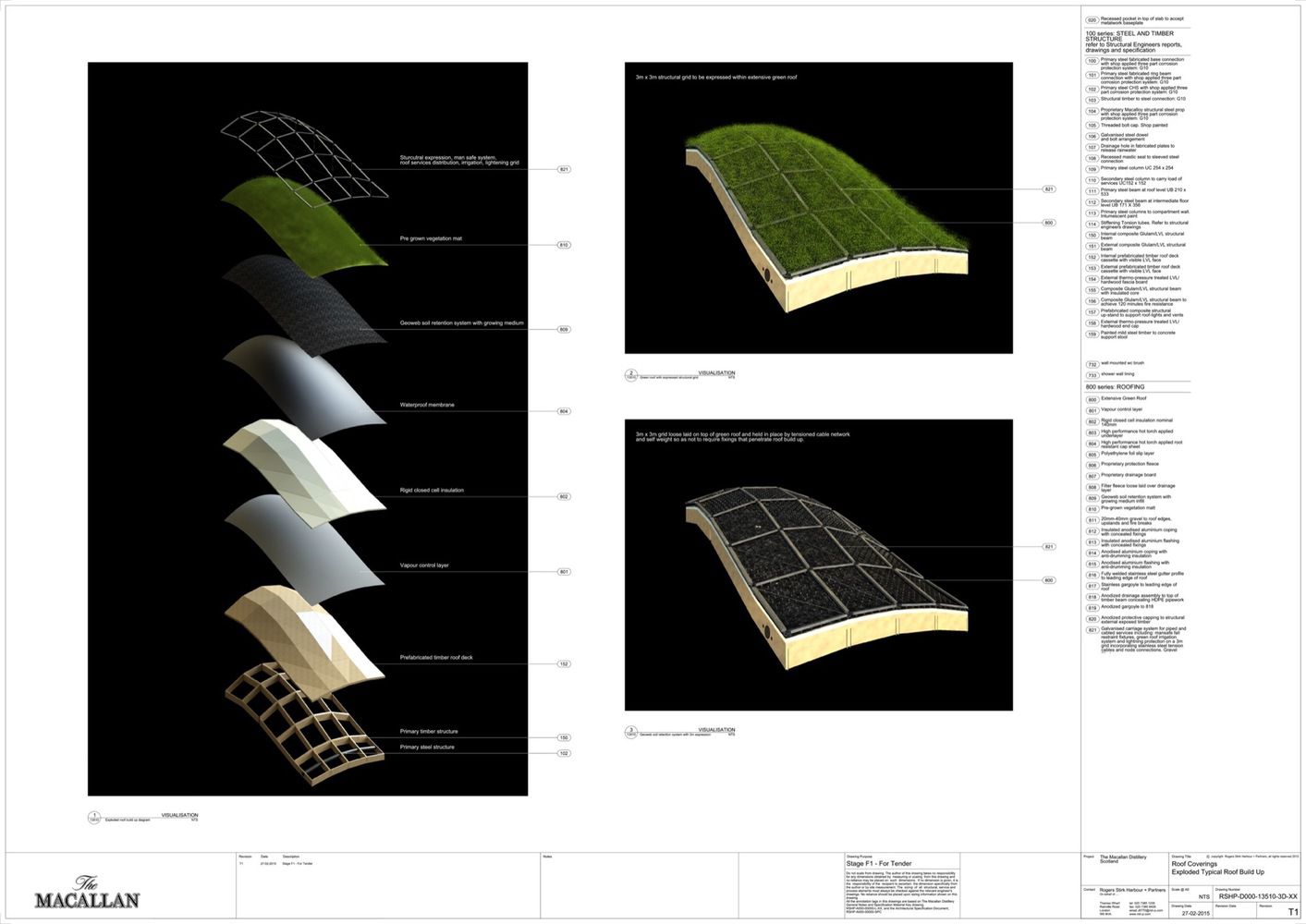Select tag 152 for Prefabricated timber roof deck
Image resolution: width=1306 pixels, height=924 pixels.
563,664
